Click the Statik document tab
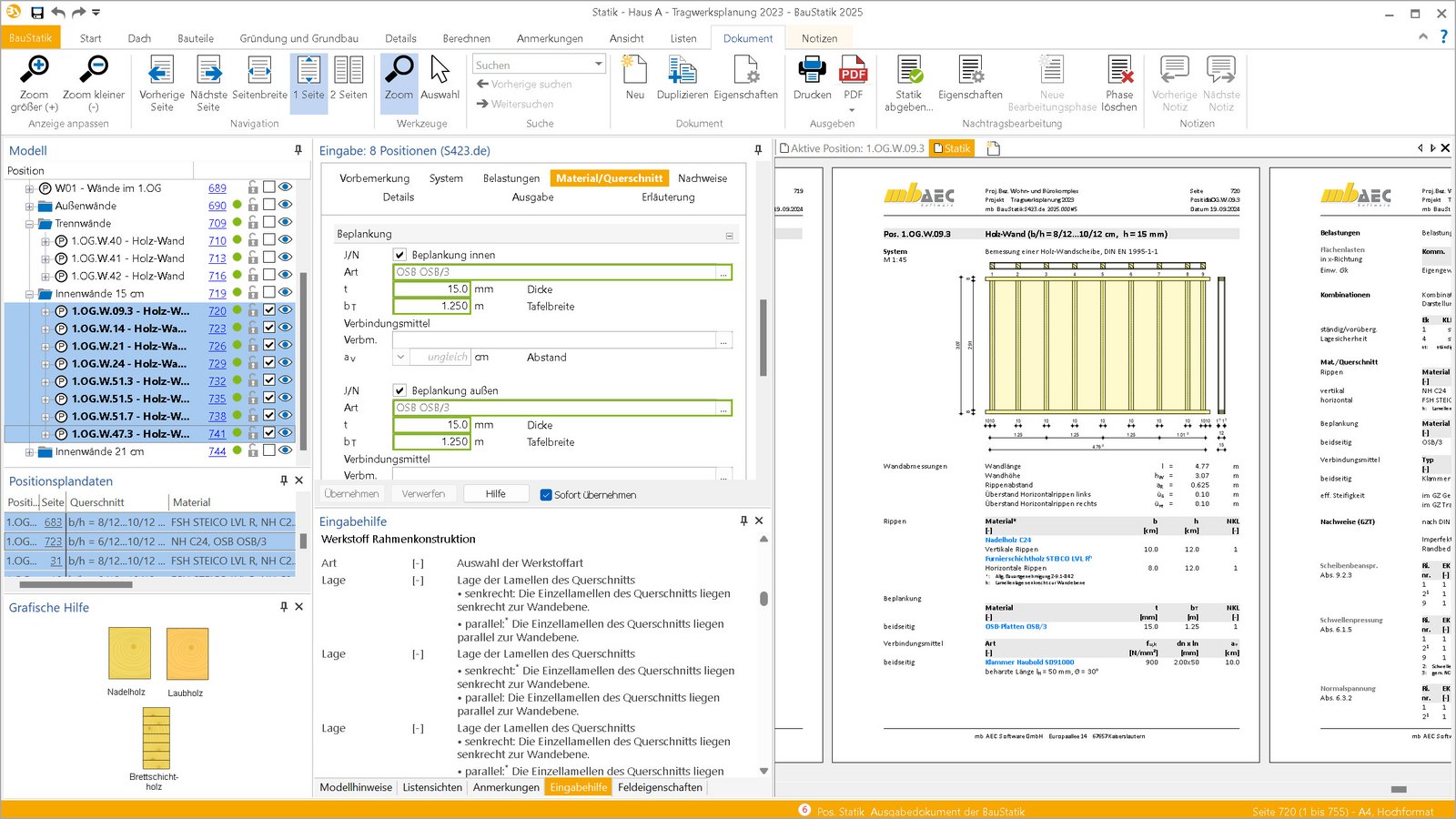 [952, 148]
